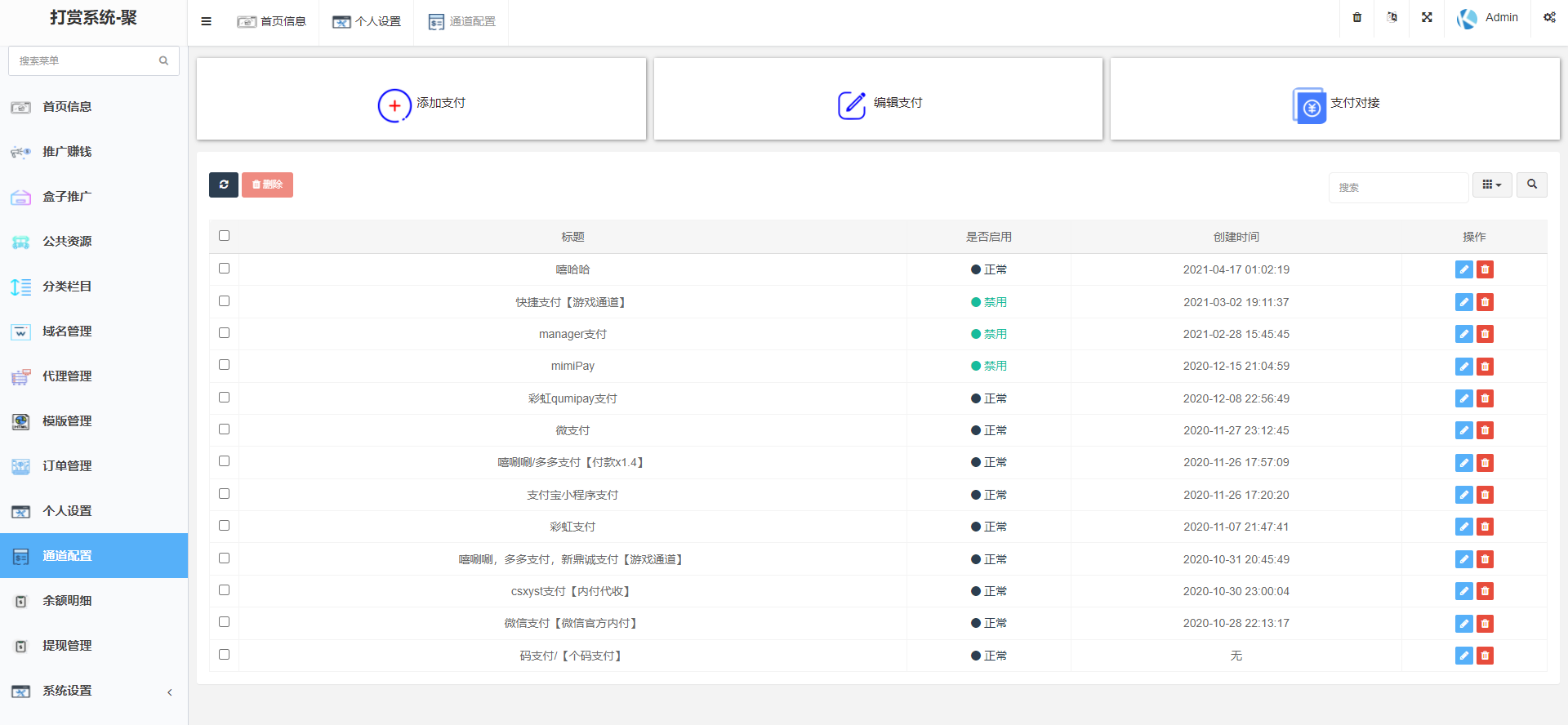
Task: Click the trash icon in the top header
Action: pos(1357,17)
